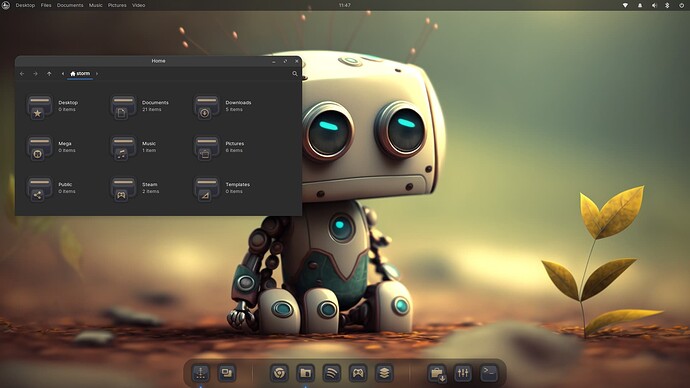Open the Documents menu in top panel

[70, 5]
